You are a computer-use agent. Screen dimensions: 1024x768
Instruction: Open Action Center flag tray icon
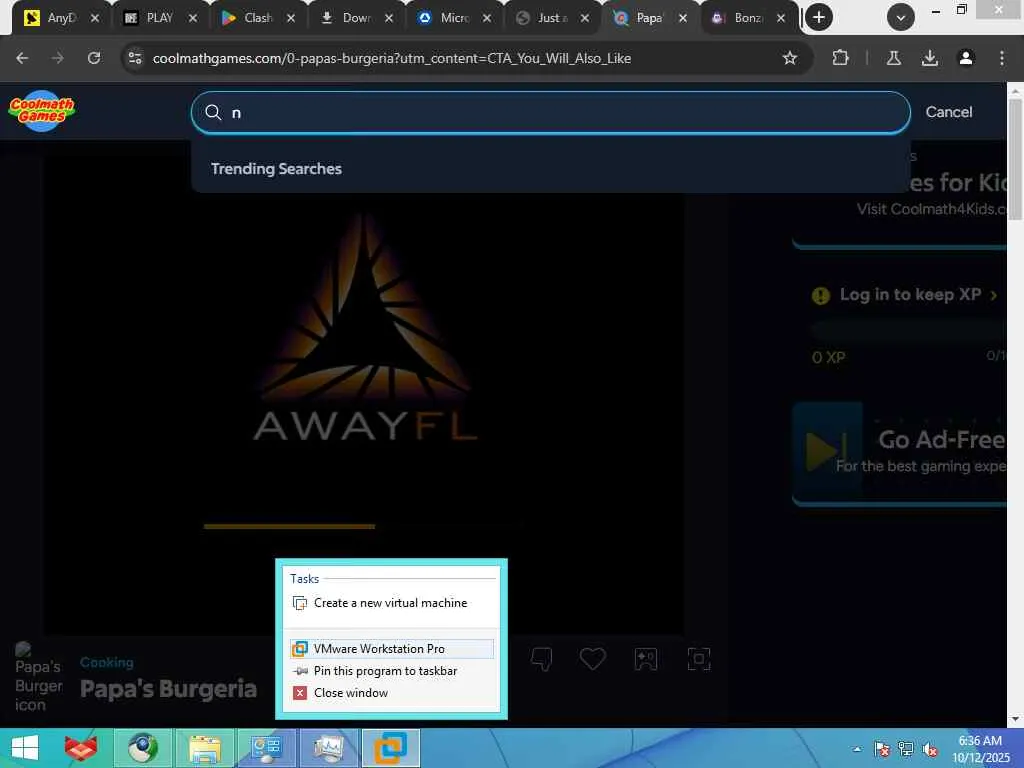click(881, 749)
